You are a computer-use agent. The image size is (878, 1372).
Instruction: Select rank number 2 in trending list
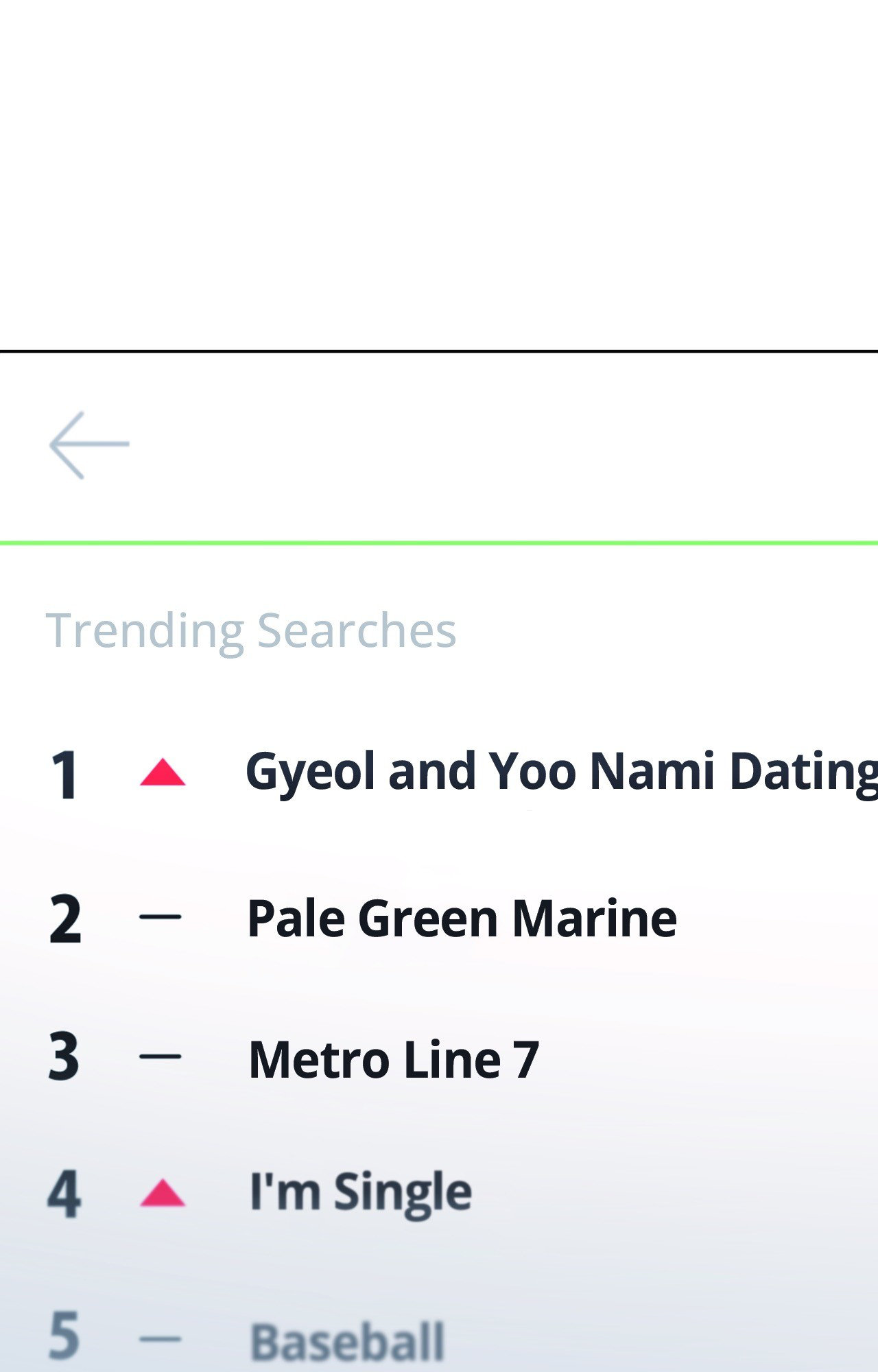tap(65, 920)
